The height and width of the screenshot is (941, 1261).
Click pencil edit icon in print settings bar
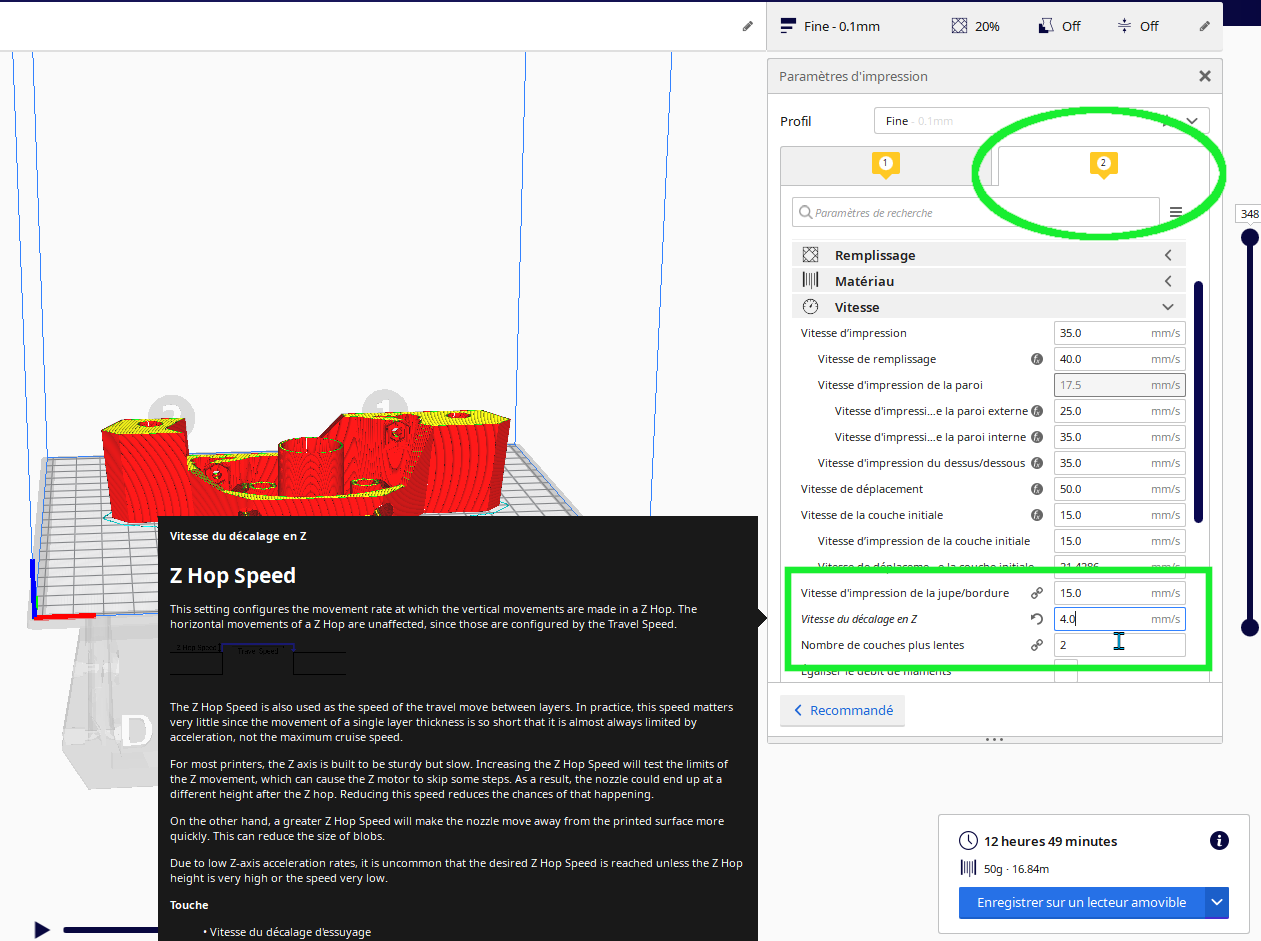[1205, 26]
